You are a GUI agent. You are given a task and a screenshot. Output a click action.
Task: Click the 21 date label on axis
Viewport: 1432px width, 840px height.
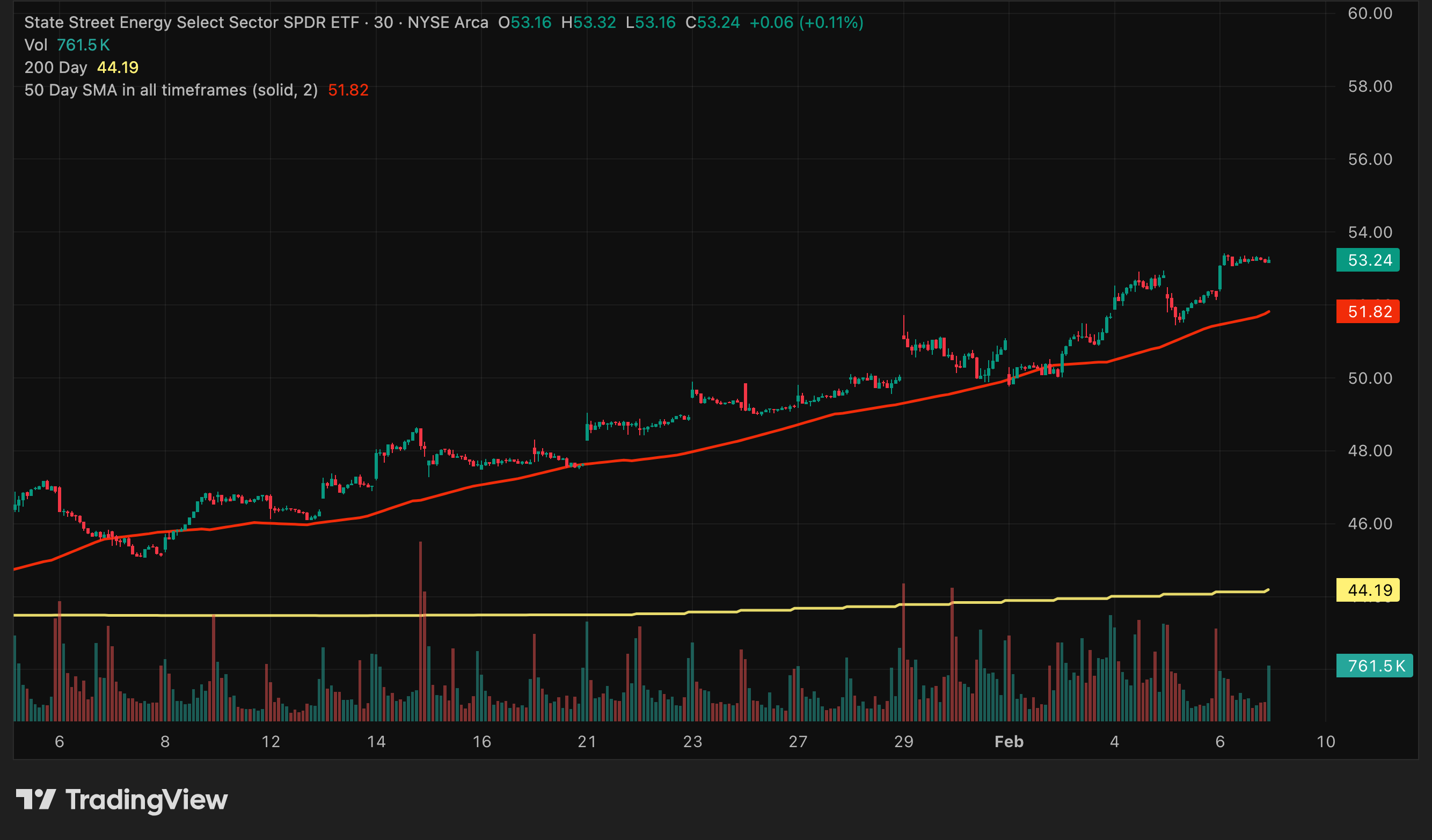(x=587, y=742)
